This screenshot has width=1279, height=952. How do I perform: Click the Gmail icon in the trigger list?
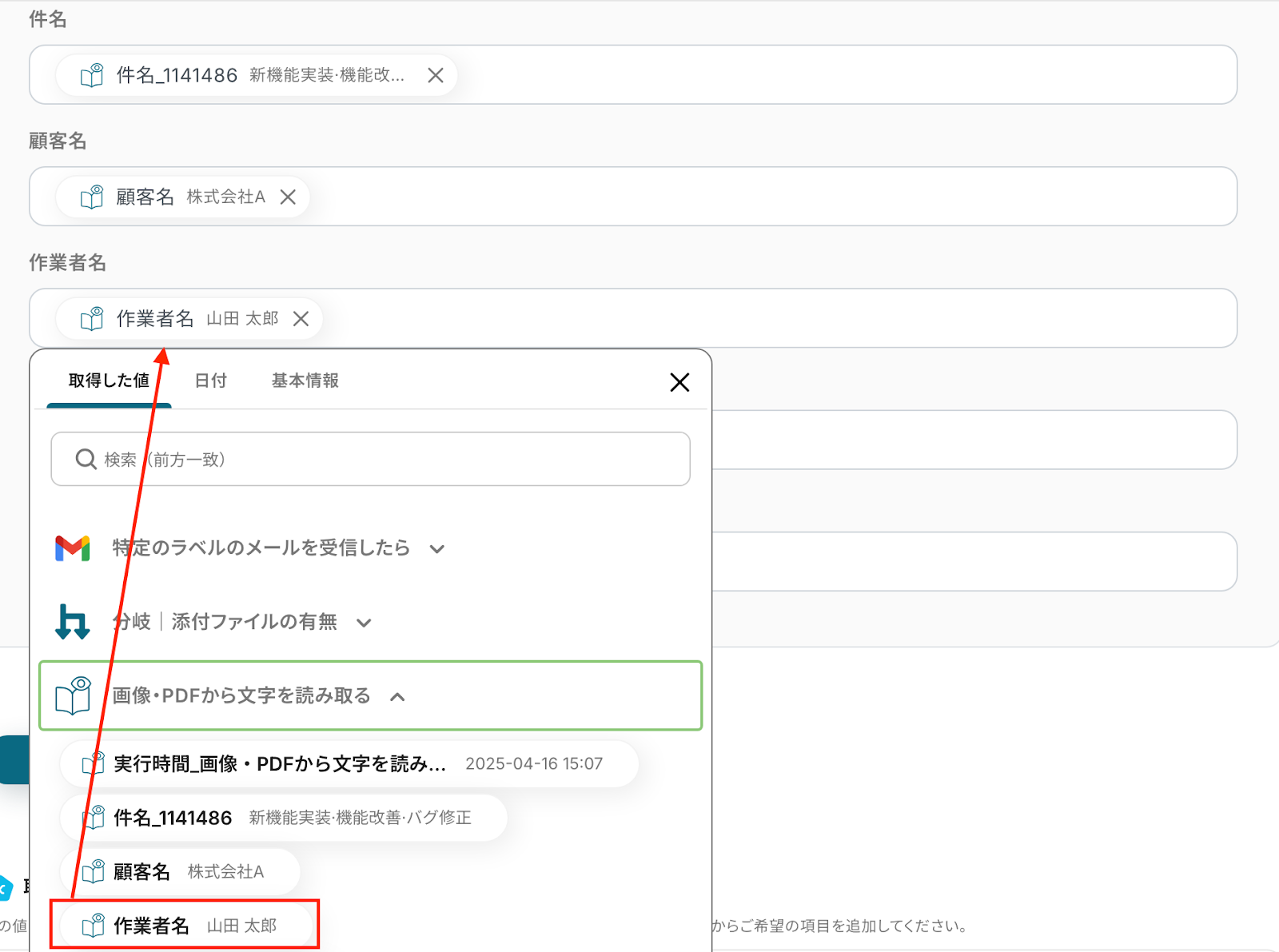72,548
